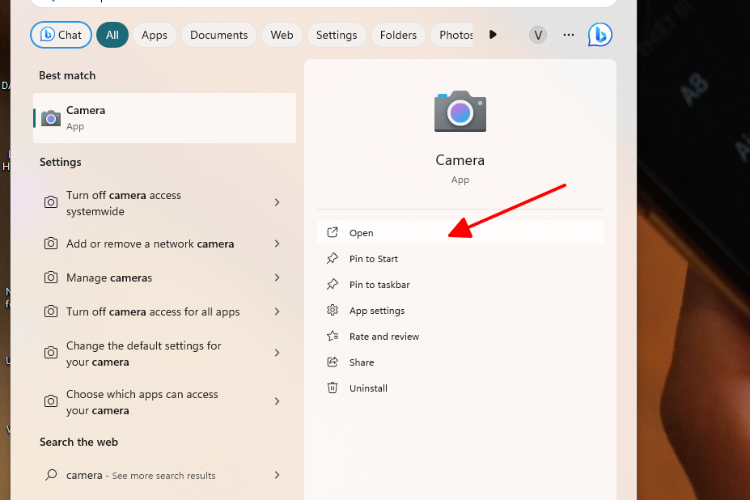
Task: Expand chevron for camera access systemwide
Action: point(277,202)
